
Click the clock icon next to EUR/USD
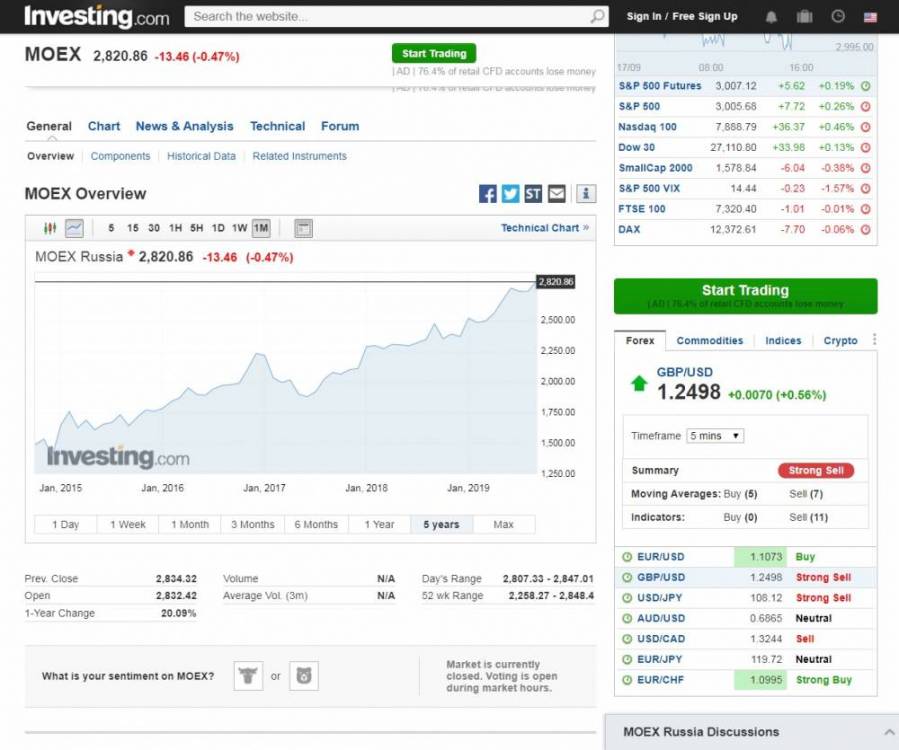pos(627,557)
